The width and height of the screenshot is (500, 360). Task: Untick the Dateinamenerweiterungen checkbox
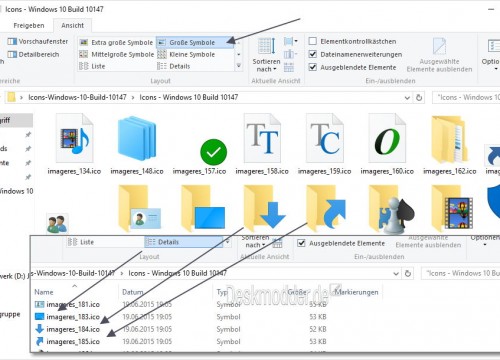(313, 54)
